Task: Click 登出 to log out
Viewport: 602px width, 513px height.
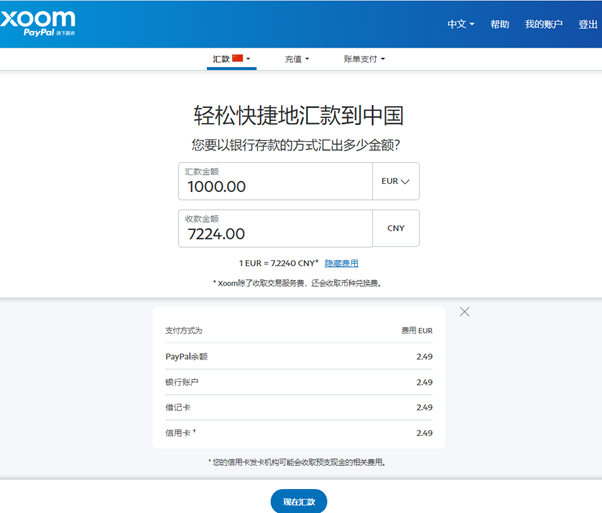Action: pyautogui.click(x=588, y=24)
